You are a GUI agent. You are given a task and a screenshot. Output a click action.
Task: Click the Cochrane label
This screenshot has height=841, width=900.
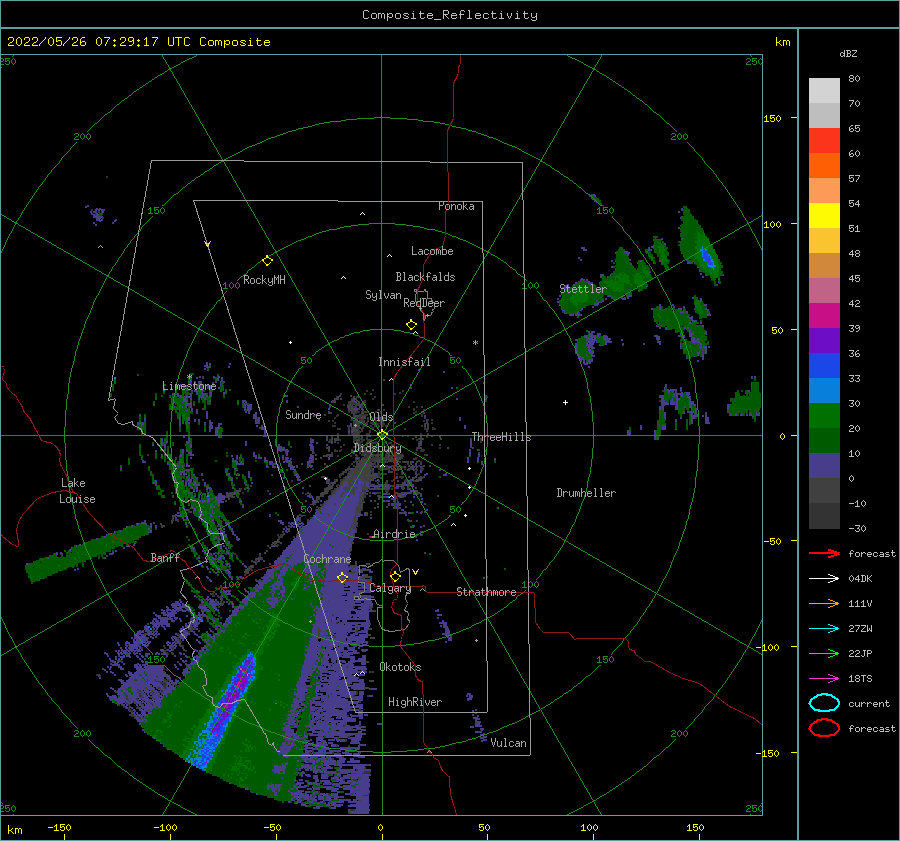[x=327, y=559]
